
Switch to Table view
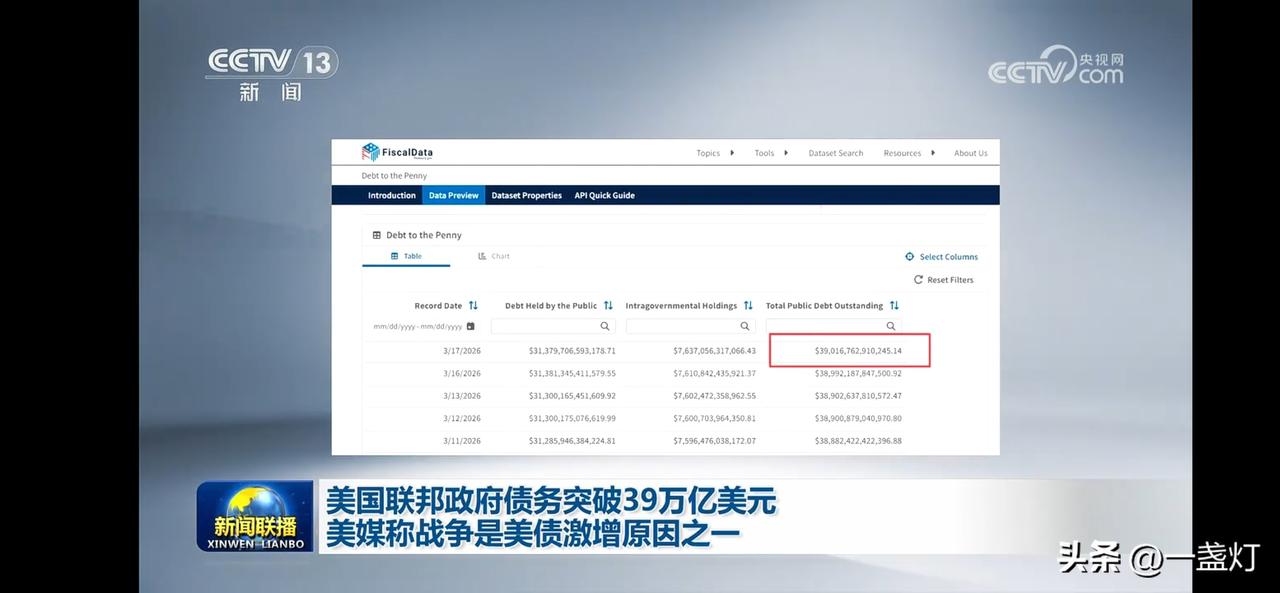(x=406, y=257)
